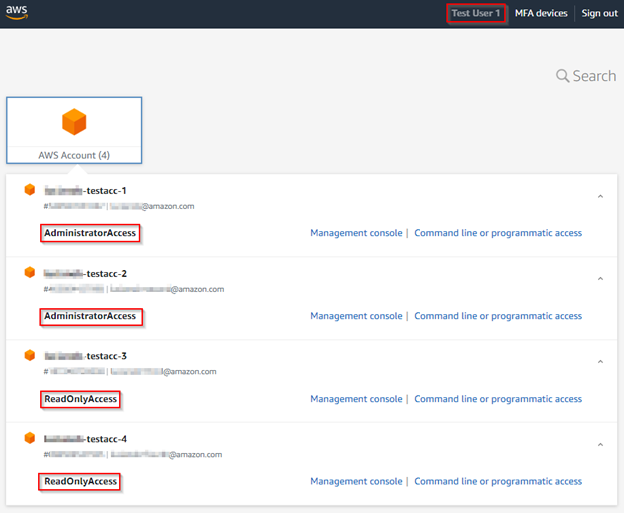Screen dimensions: 624x513
Task: Open the Test User 1 menu
Action: click(476, 13)
